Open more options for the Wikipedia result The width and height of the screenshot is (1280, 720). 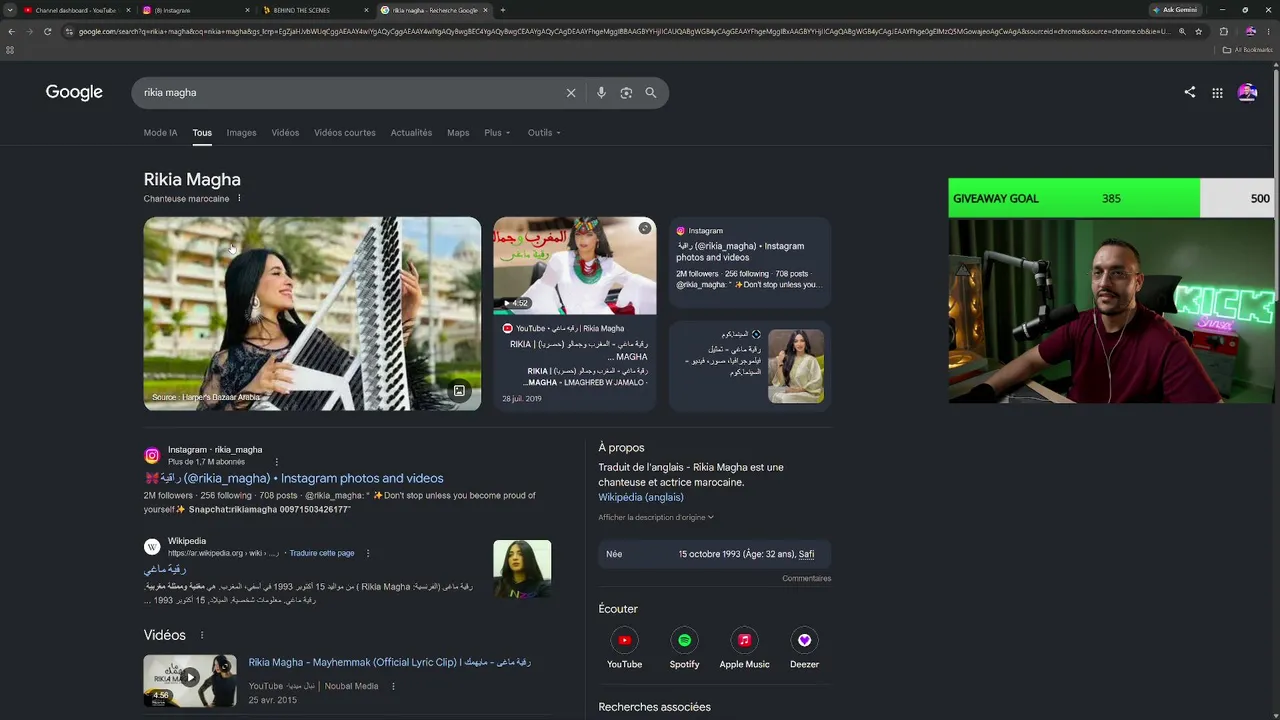(368, 553)
